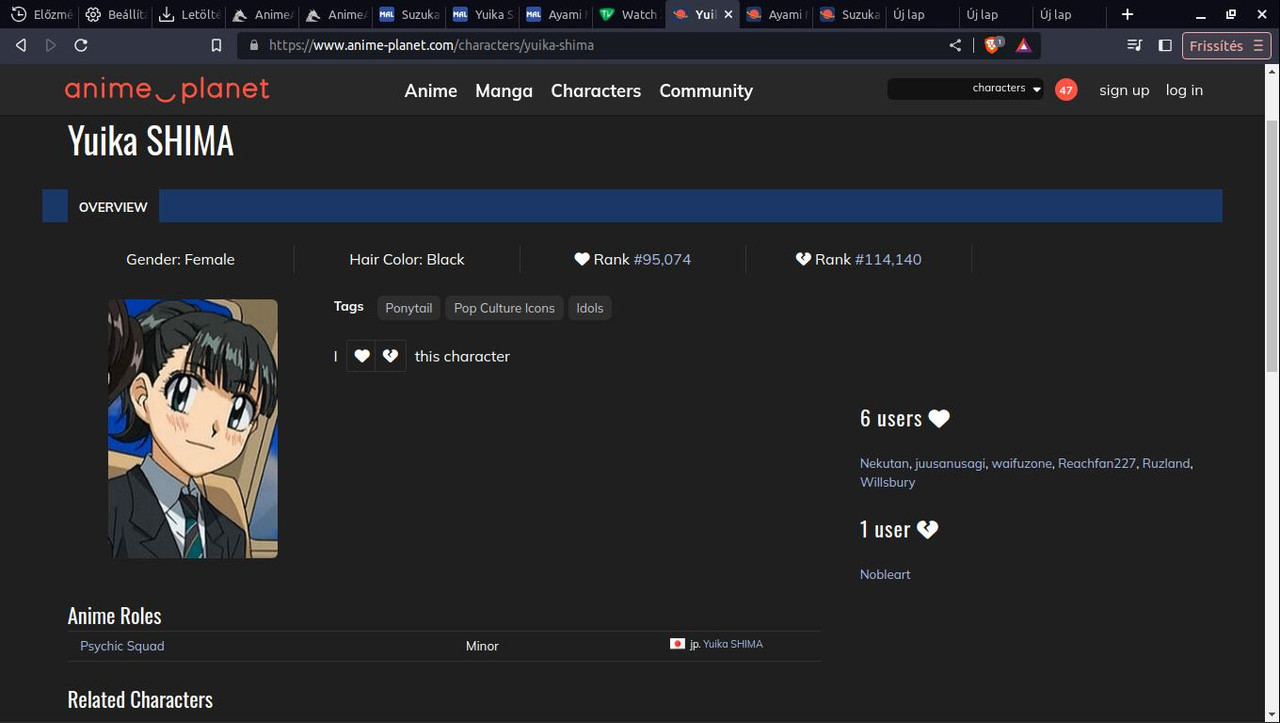The height and width of the screenshot is (723, 1280).
Task: Open the Psychic Squad anime link
Action: [122, 646]
